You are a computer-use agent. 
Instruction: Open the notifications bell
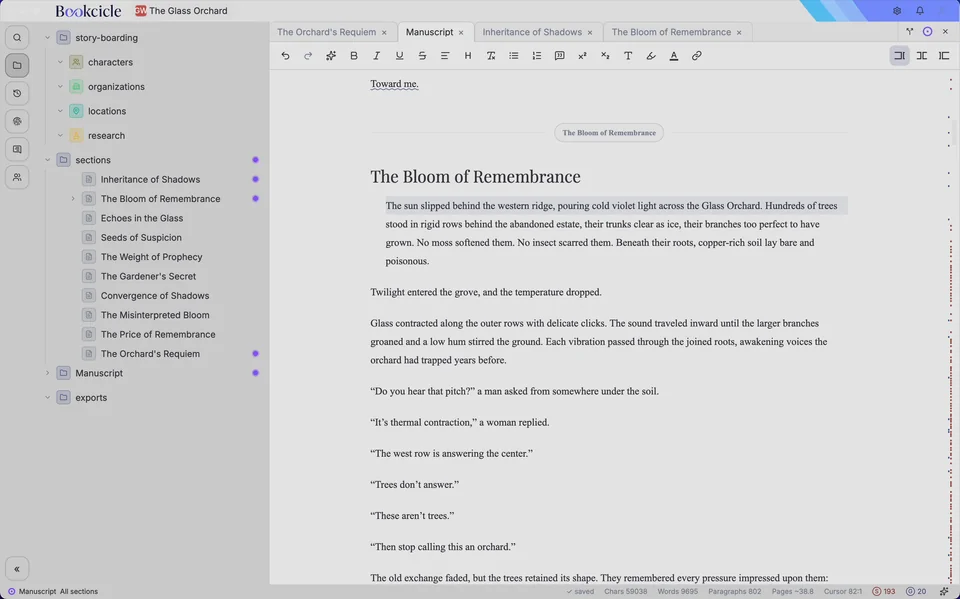(x=920, y=11)
